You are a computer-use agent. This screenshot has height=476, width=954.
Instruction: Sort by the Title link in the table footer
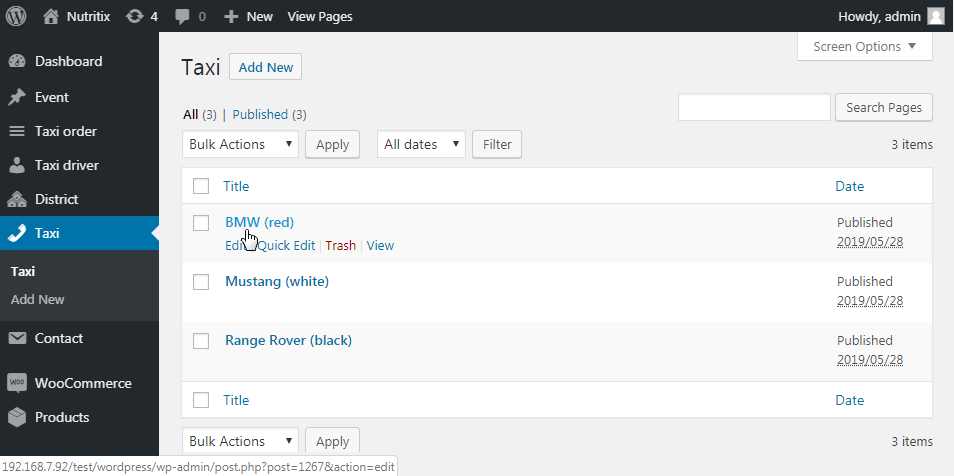click(x=236, y=400)
